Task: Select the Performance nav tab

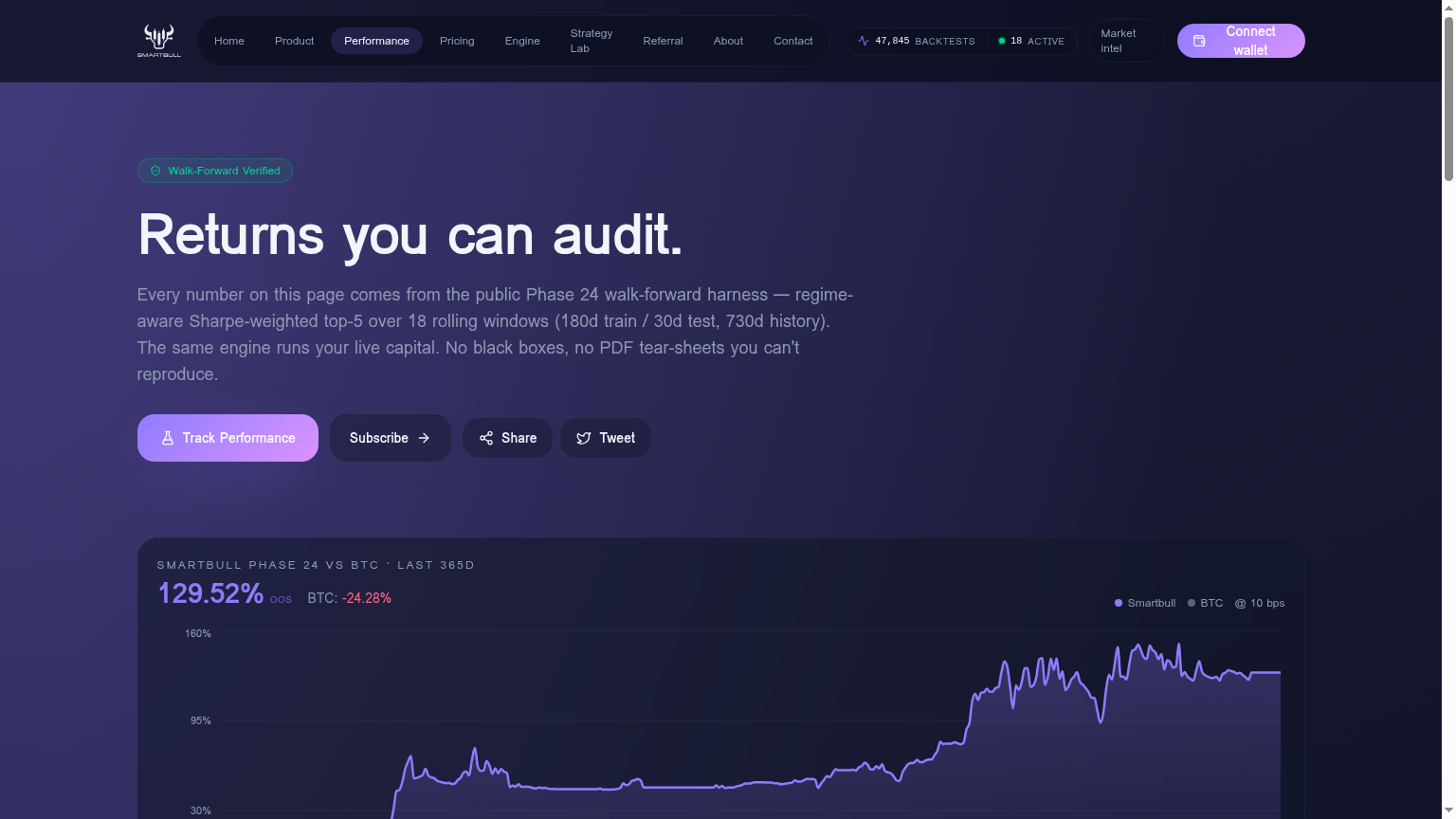Action: (x=376, y=41)
